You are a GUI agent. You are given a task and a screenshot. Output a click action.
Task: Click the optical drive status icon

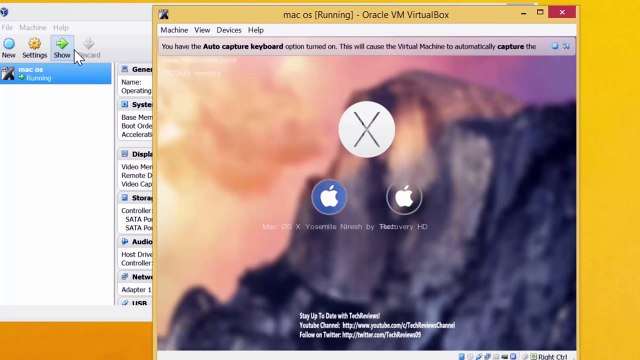(470, 356)
